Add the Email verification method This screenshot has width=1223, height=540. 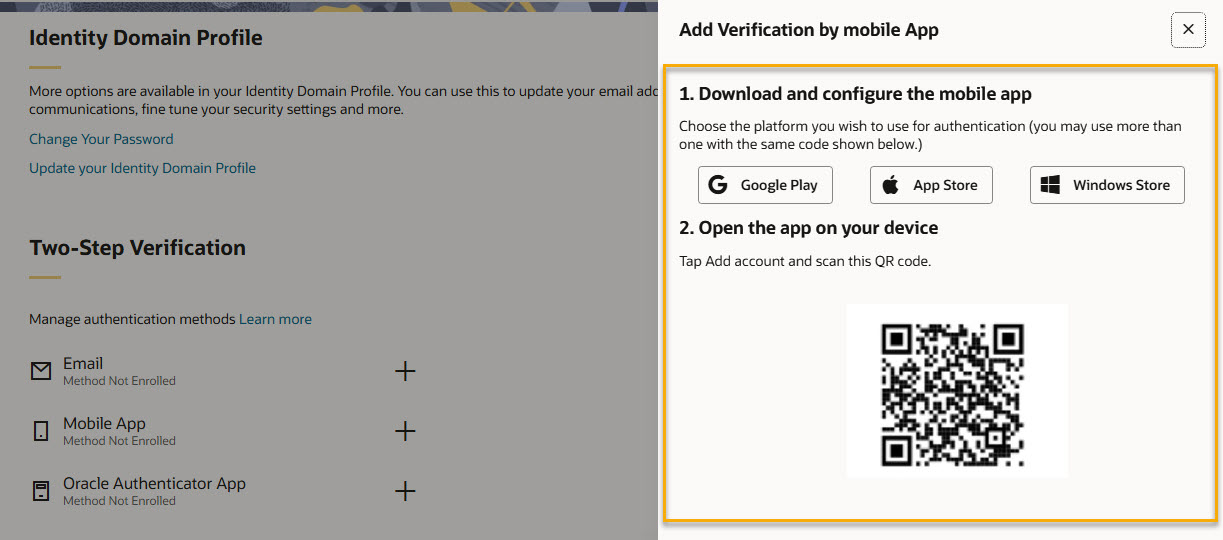405,372
